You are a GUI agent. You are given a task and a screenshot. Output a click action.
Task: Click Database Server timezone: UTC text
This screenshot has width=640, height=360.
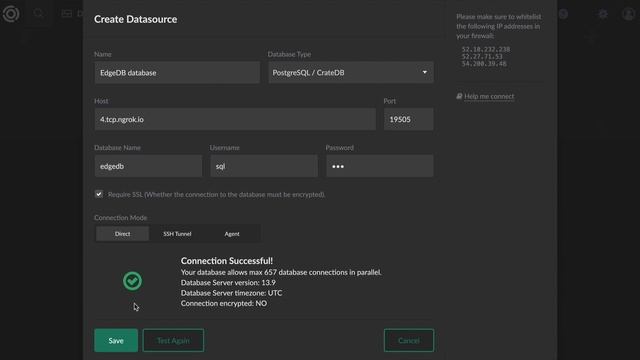tap(231, 293)
